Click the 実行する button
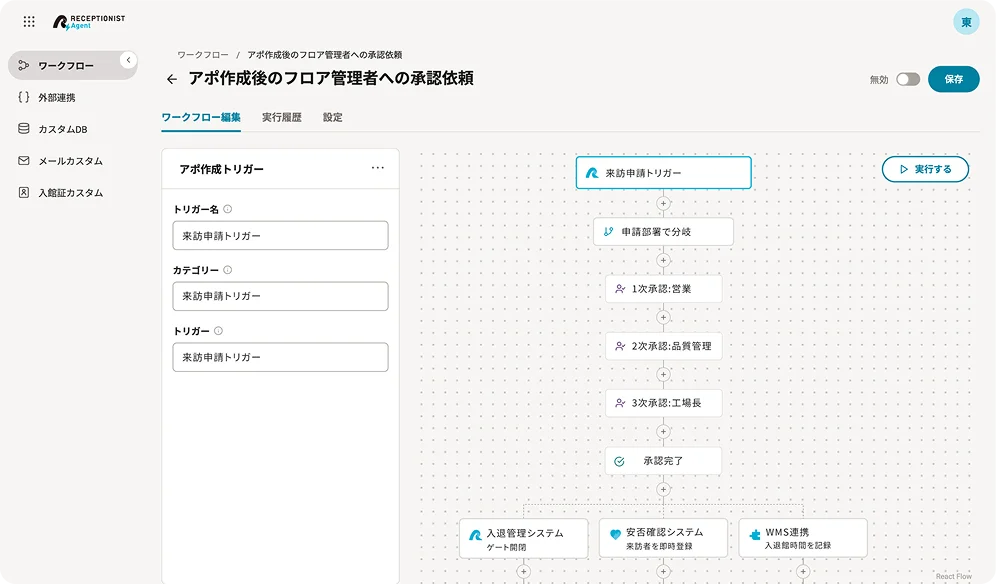 (925, 169)
